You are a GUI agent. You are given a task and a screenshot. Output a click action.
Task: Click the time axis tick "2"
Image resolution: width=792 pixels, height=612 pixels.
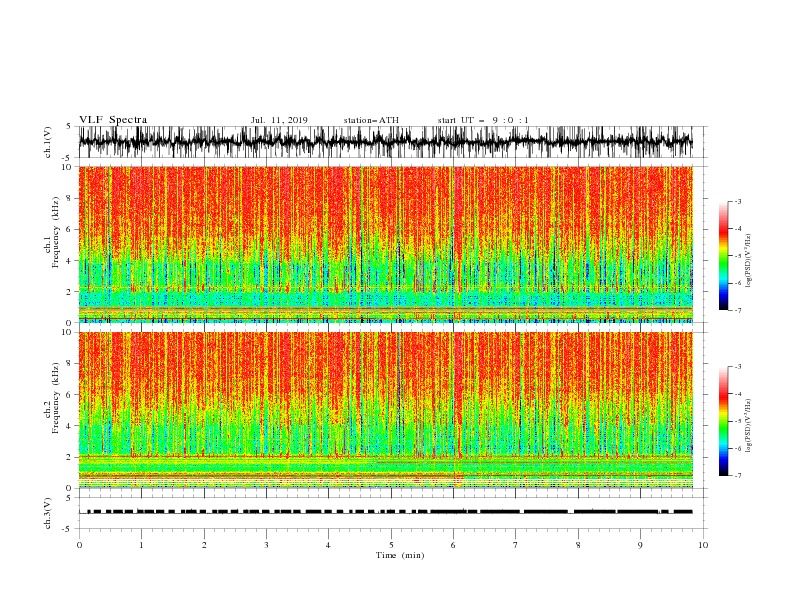click(204, 545)
